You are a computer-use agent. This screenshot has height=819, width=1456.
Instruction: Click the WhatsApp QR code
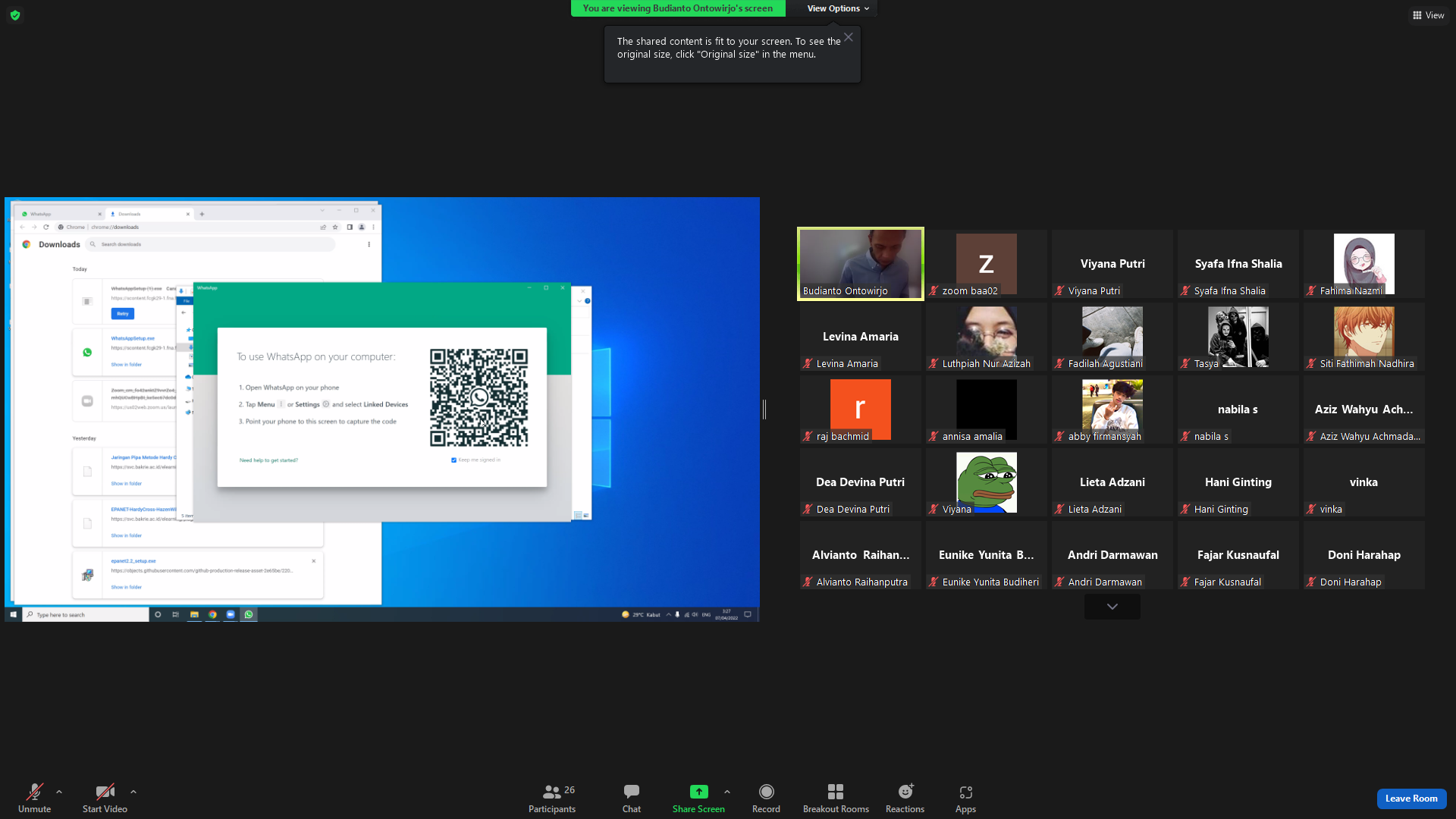[479, 397]
